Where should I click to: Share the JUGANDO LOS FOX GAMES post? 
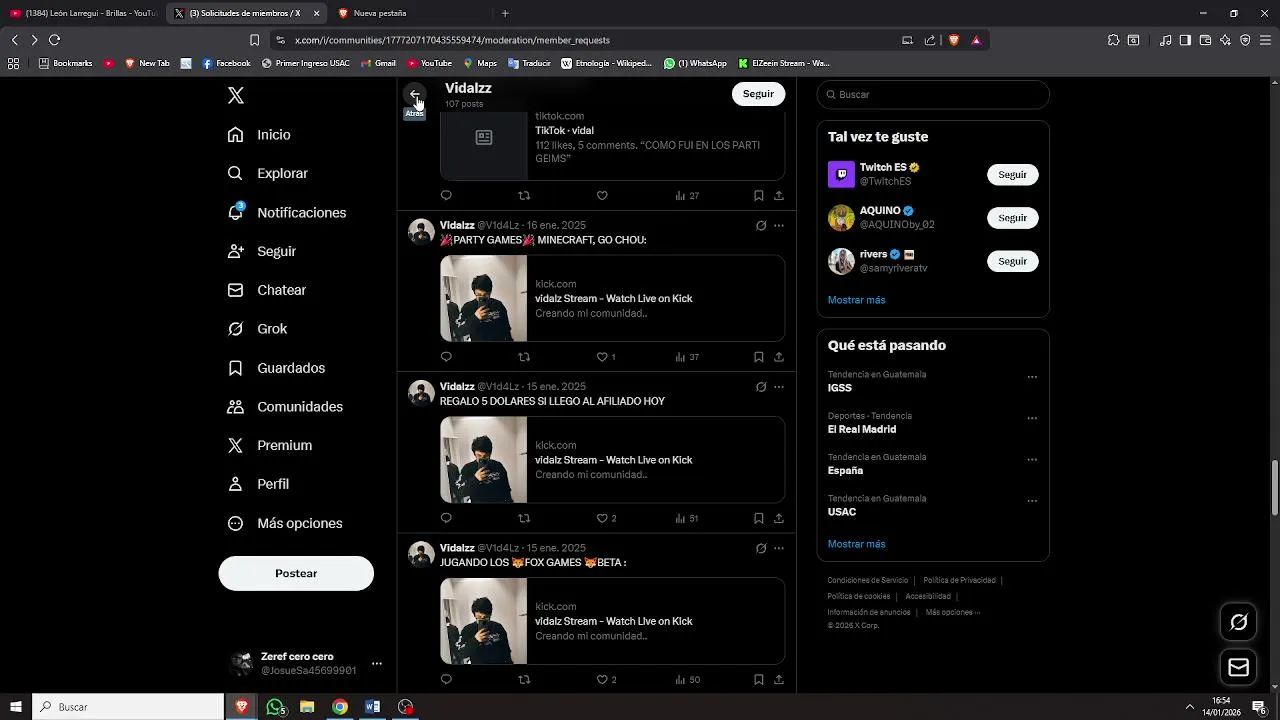(778, 680)
